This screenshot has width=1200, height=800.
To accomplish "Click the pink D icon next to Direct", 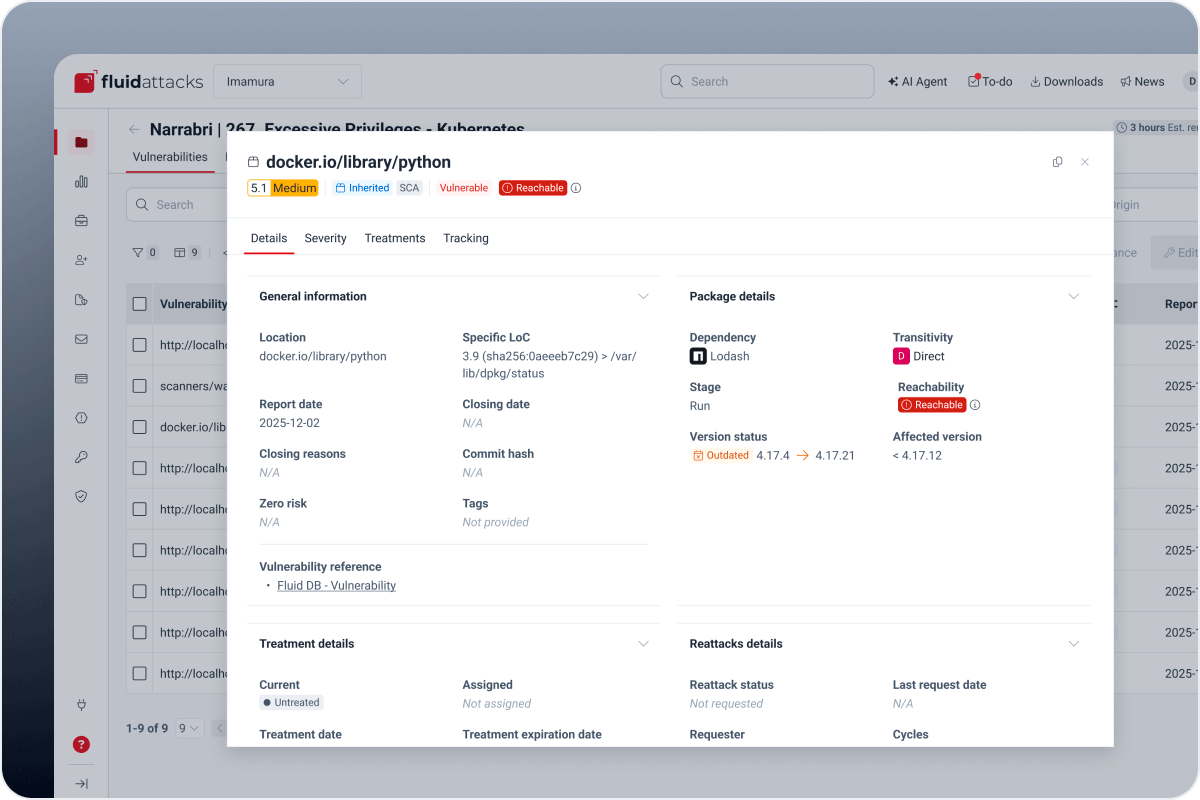I will (901, 356).
